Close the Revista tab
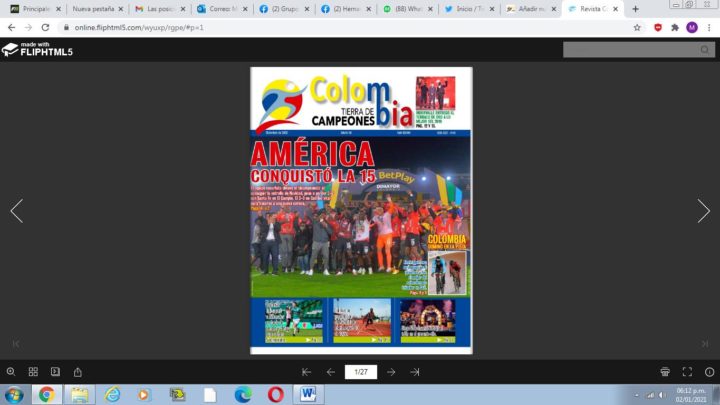This screenshot has width=720, height=405. (x=615, y=9)
